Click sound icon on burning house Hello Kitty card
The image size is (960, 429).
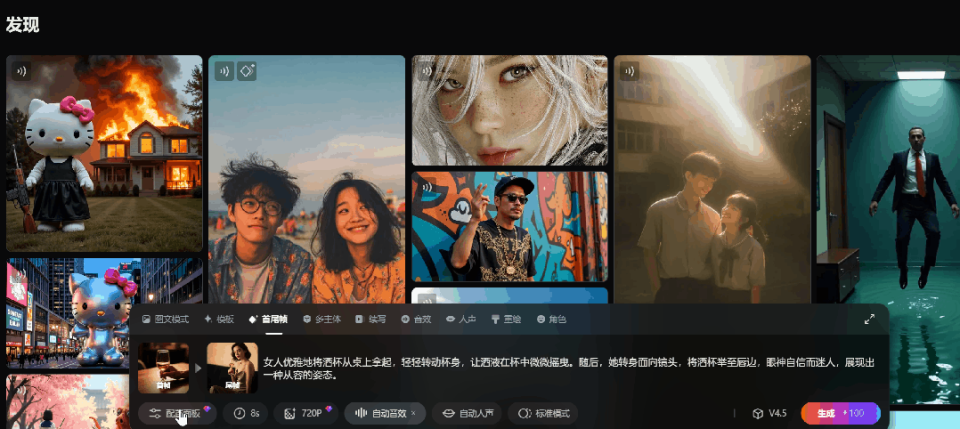click(21, 71)
